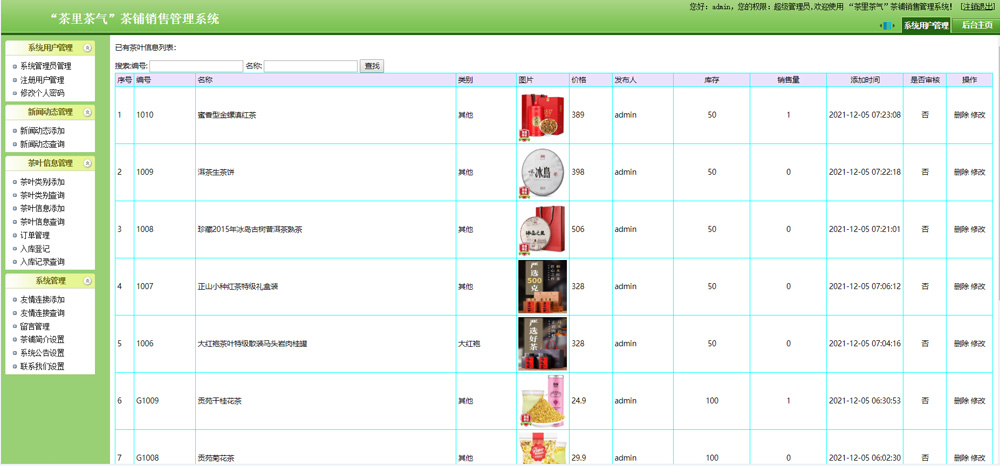Open product image for 正山小种红茶 item 1007
The height and width of the screenshot is (466, 1000).
542,286
